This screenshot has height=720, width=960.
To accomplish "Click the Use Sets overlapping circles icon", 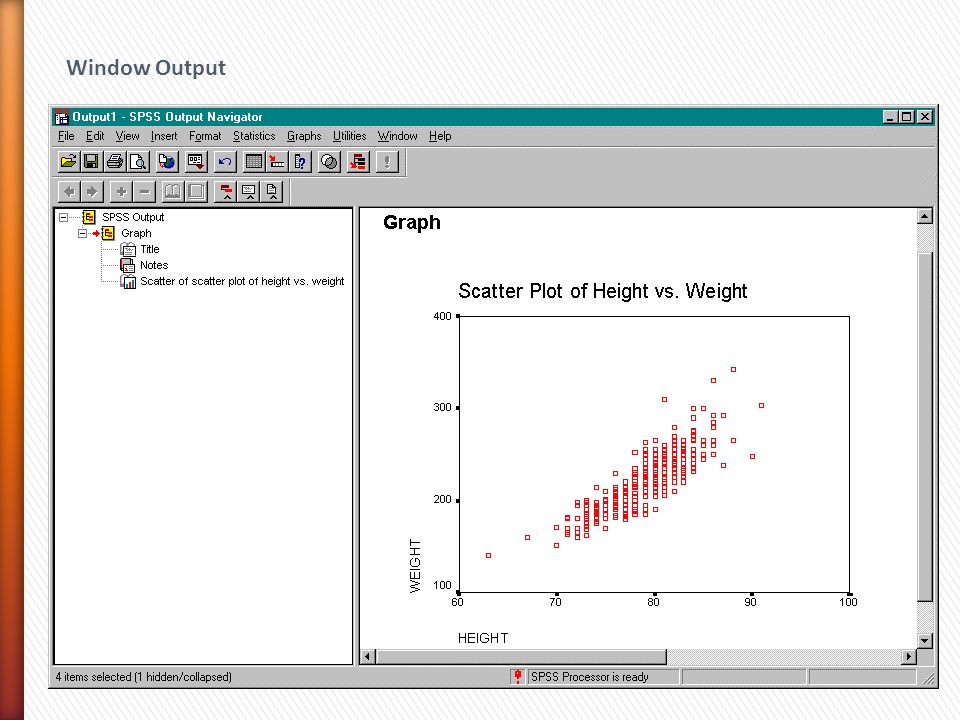I will tap(329, 162).
